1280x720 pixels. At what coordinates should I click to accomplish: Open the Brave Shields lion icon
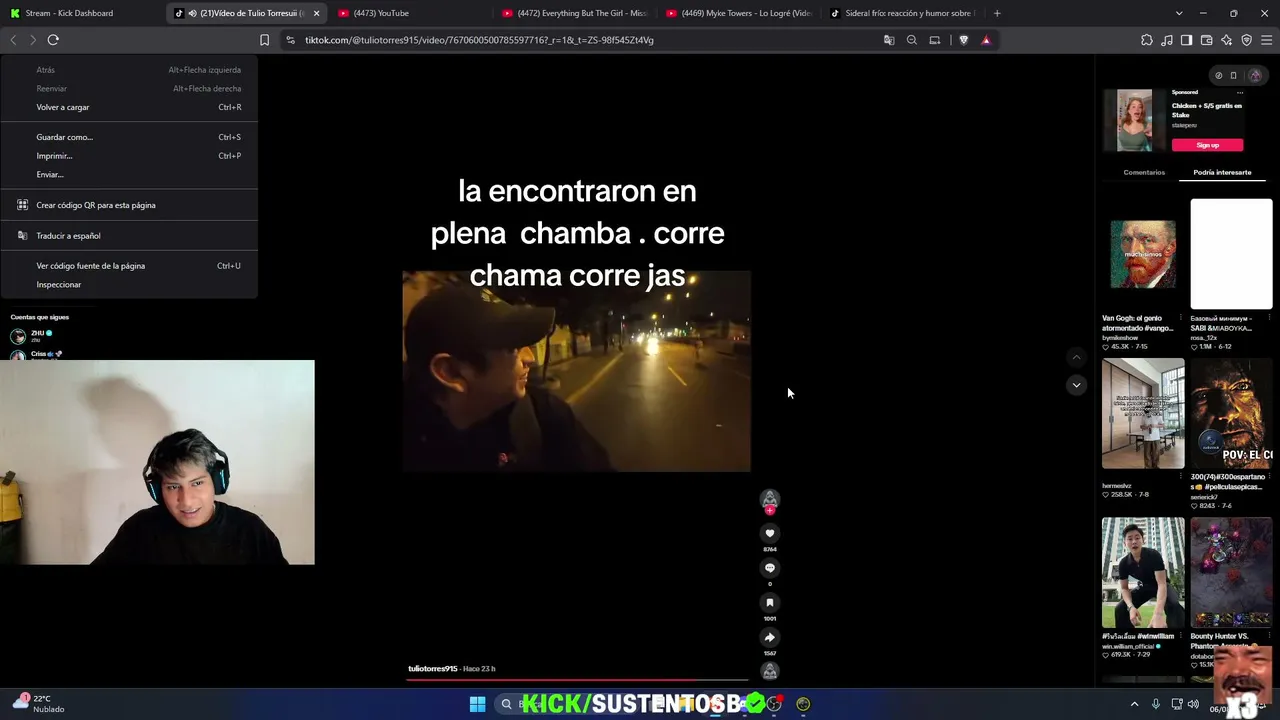pyautogui.click(x=963, y=40)
